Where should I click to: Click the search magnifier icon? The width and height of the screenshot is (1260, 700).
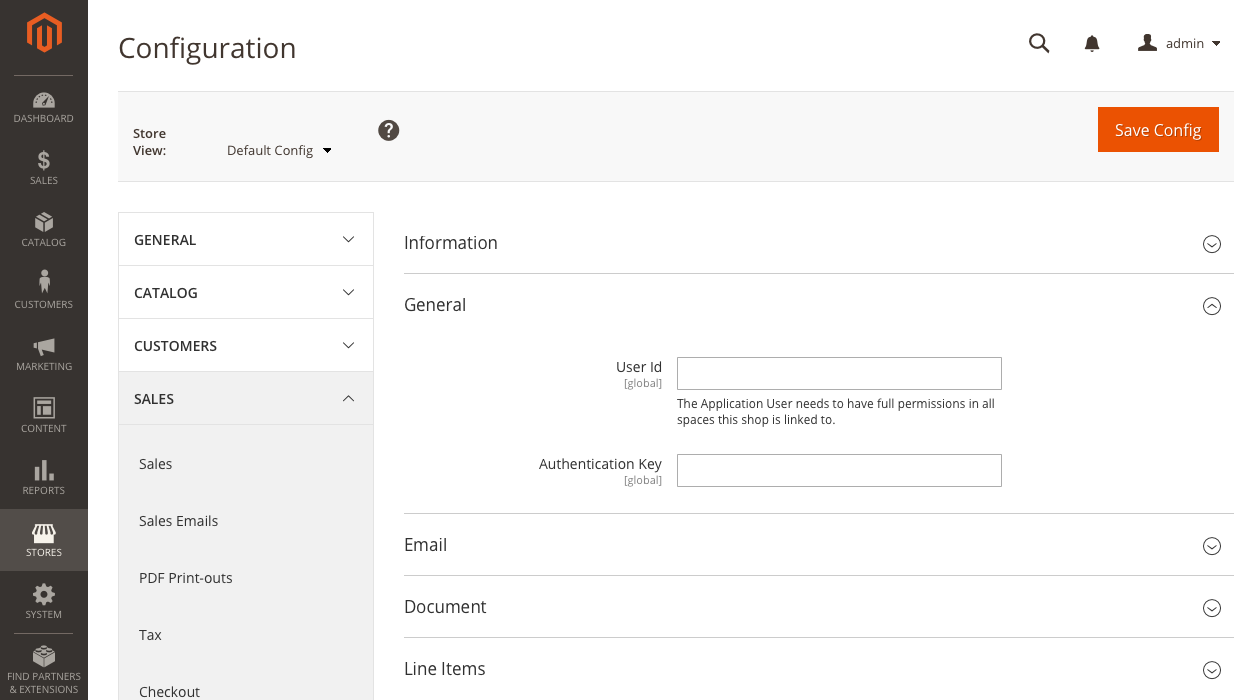point(1039,43)
